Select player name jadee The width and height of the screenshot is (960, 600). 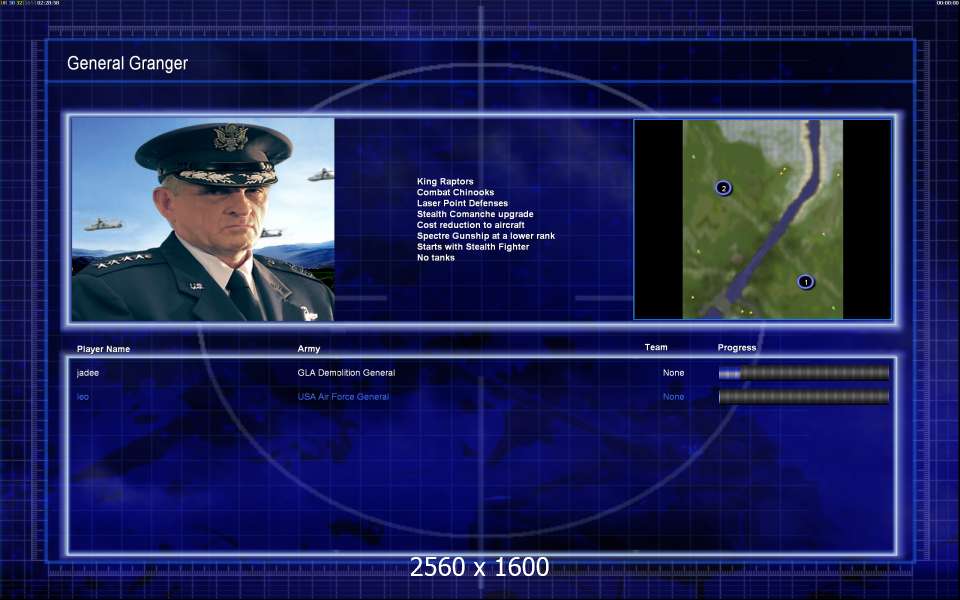tap(88, 373)
